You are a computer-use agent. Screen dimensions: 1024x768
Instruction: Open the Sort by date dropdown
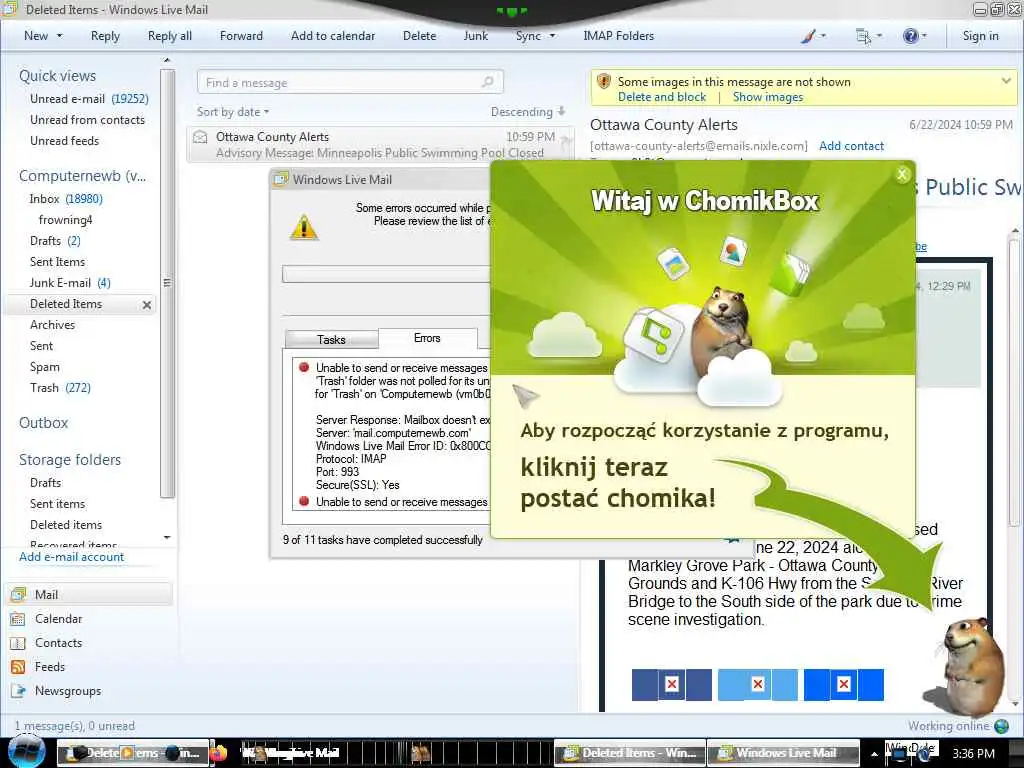[233, 112]
